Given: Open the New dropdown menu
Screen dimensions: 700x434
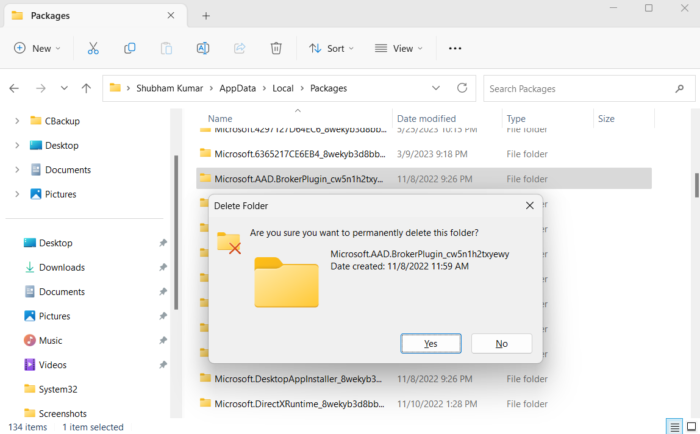Looking at the screenshot, I should point(38,48).
